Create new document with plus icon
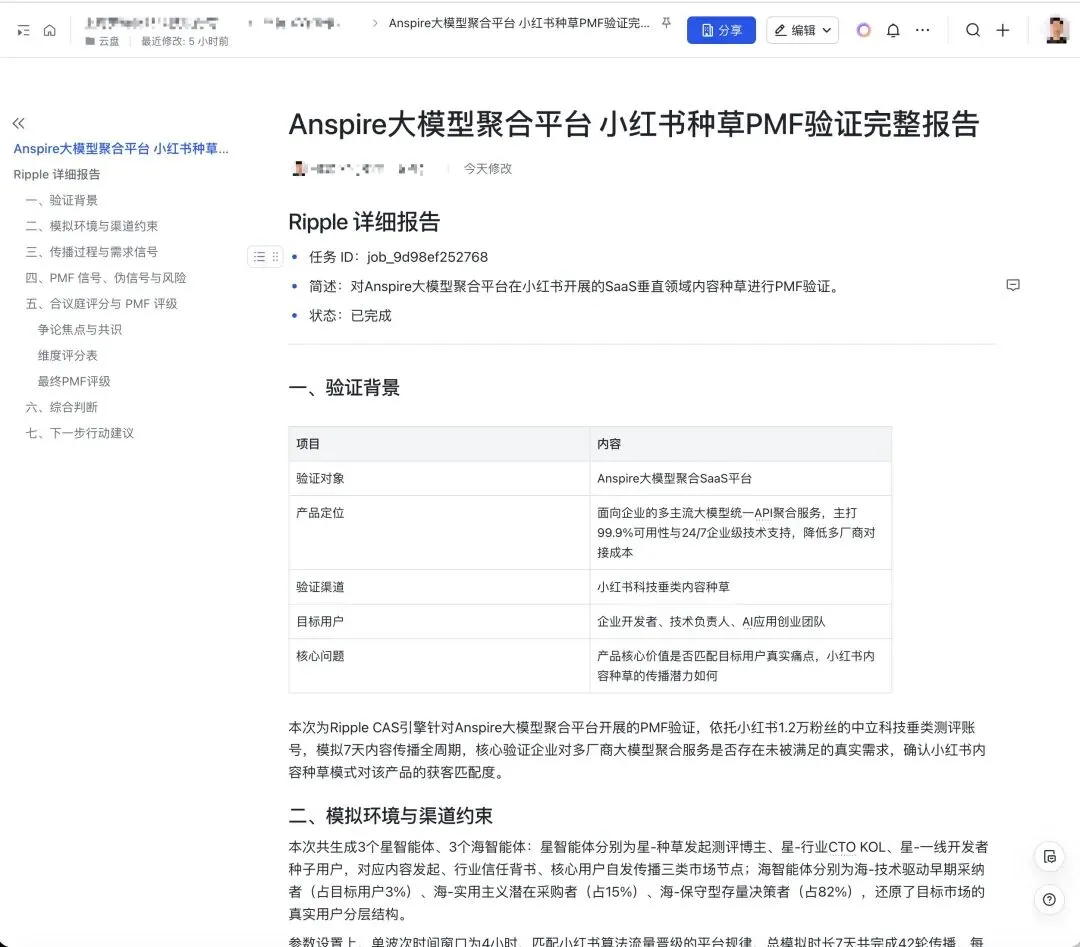 1003,30
